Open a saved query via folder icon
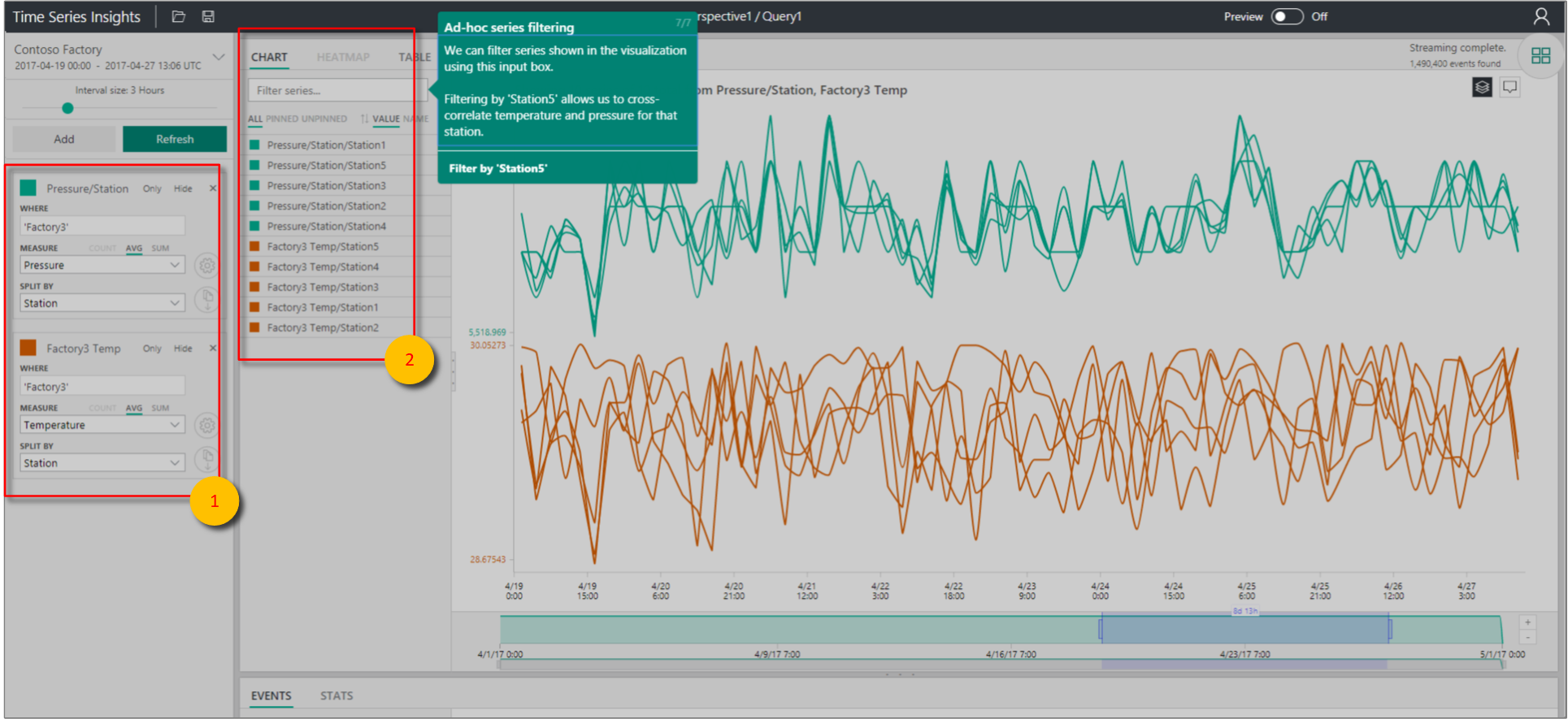Screen dimensions: 1568x719 (x=179, y=16)
